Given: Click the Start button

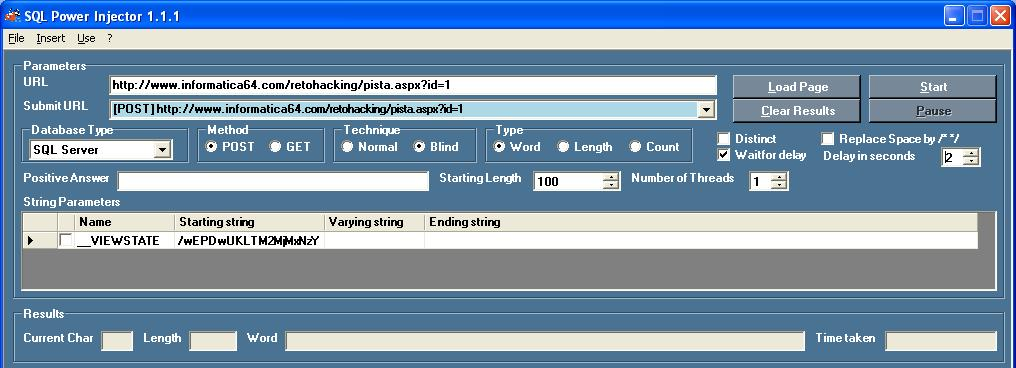Looking at the screenshot, I should 932,87.
